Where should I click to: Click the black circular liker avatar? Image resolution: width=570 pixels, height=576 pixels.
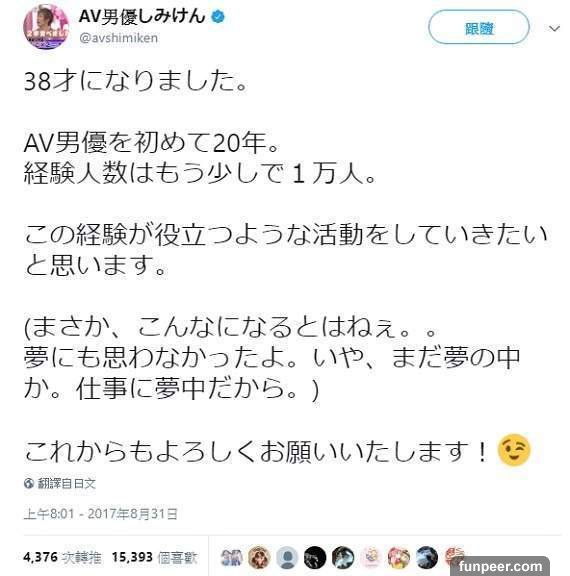315,557
